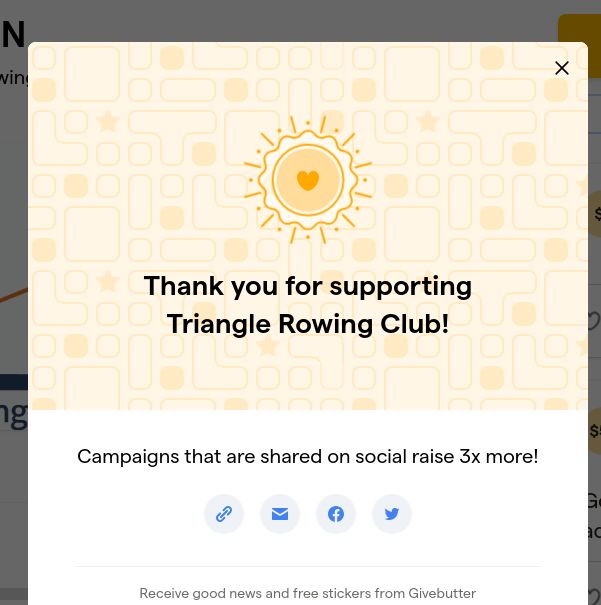The image size is (601, 605).
Task: Click the "Thank you for supporting" heading line
Action: (308, 286)
